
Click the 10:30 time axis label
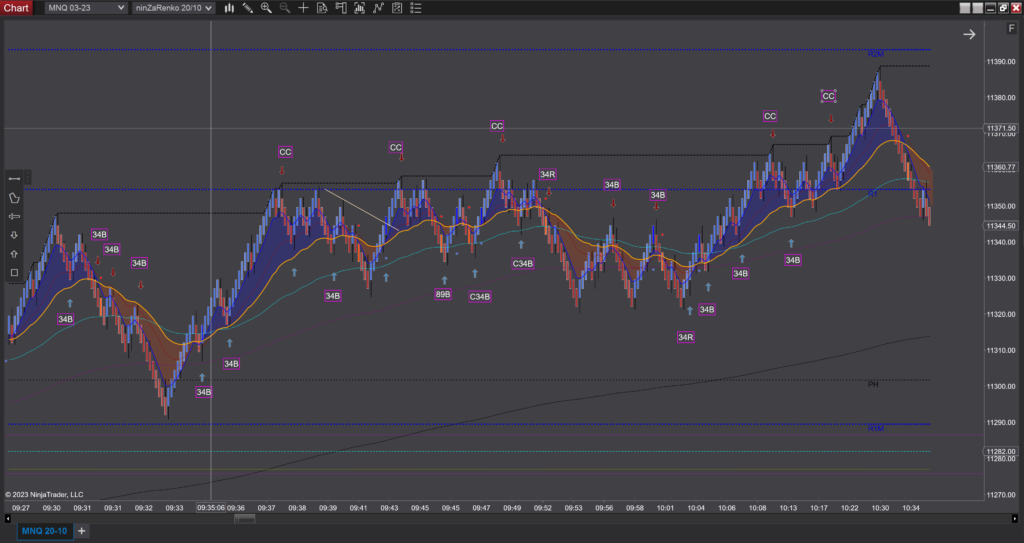coord(880,508)
